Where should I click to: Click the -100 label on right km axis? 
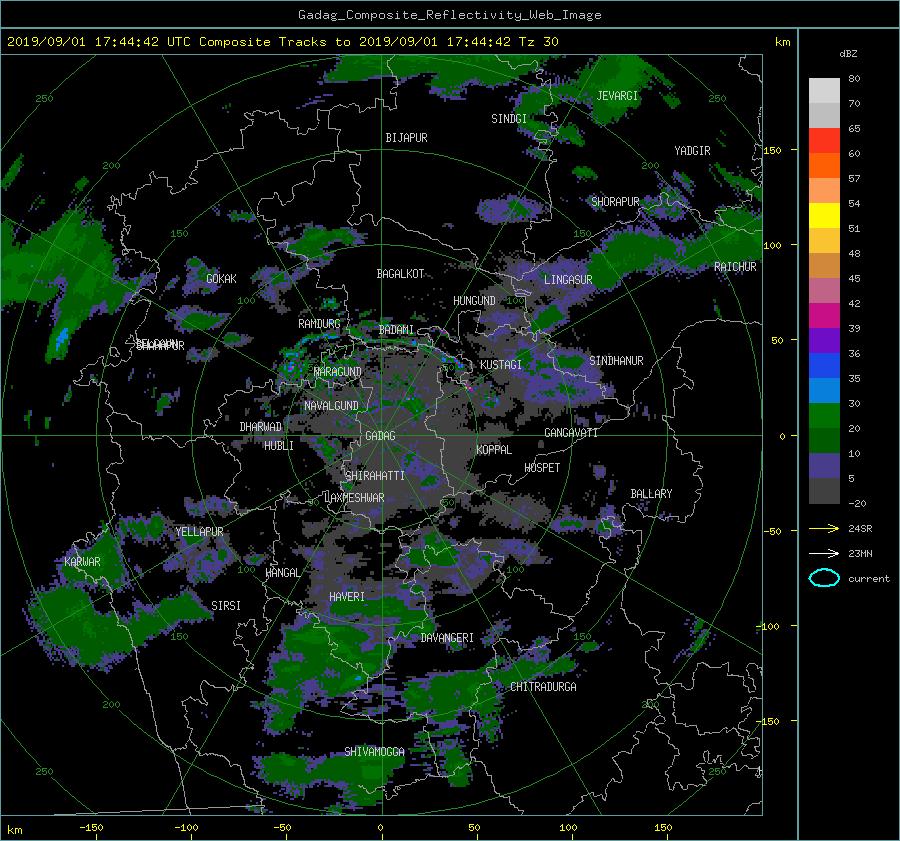pyautogui.click(x=767, y=626)
